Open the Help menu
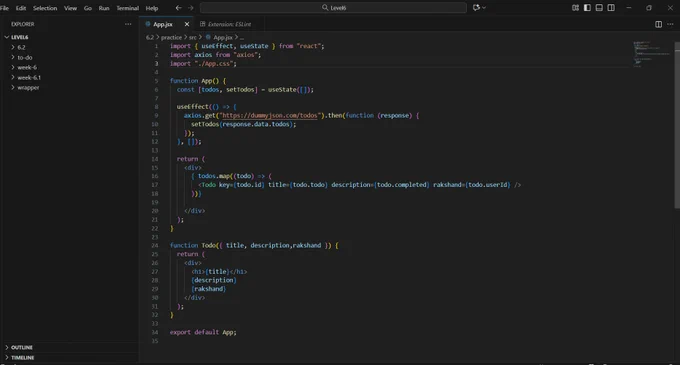 (x=152, y=8)
